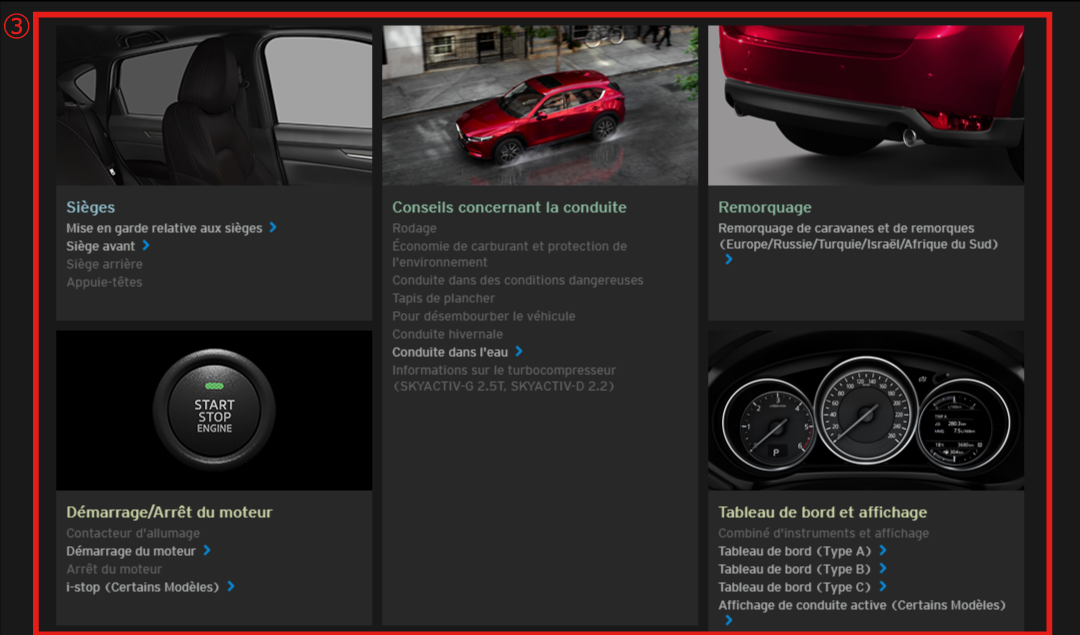Image resolution: width=1080 pixels, height=635 pixels.
Task: Click arrow icon next to Conduite dans l'eau
Action: [x=519, y=351]
